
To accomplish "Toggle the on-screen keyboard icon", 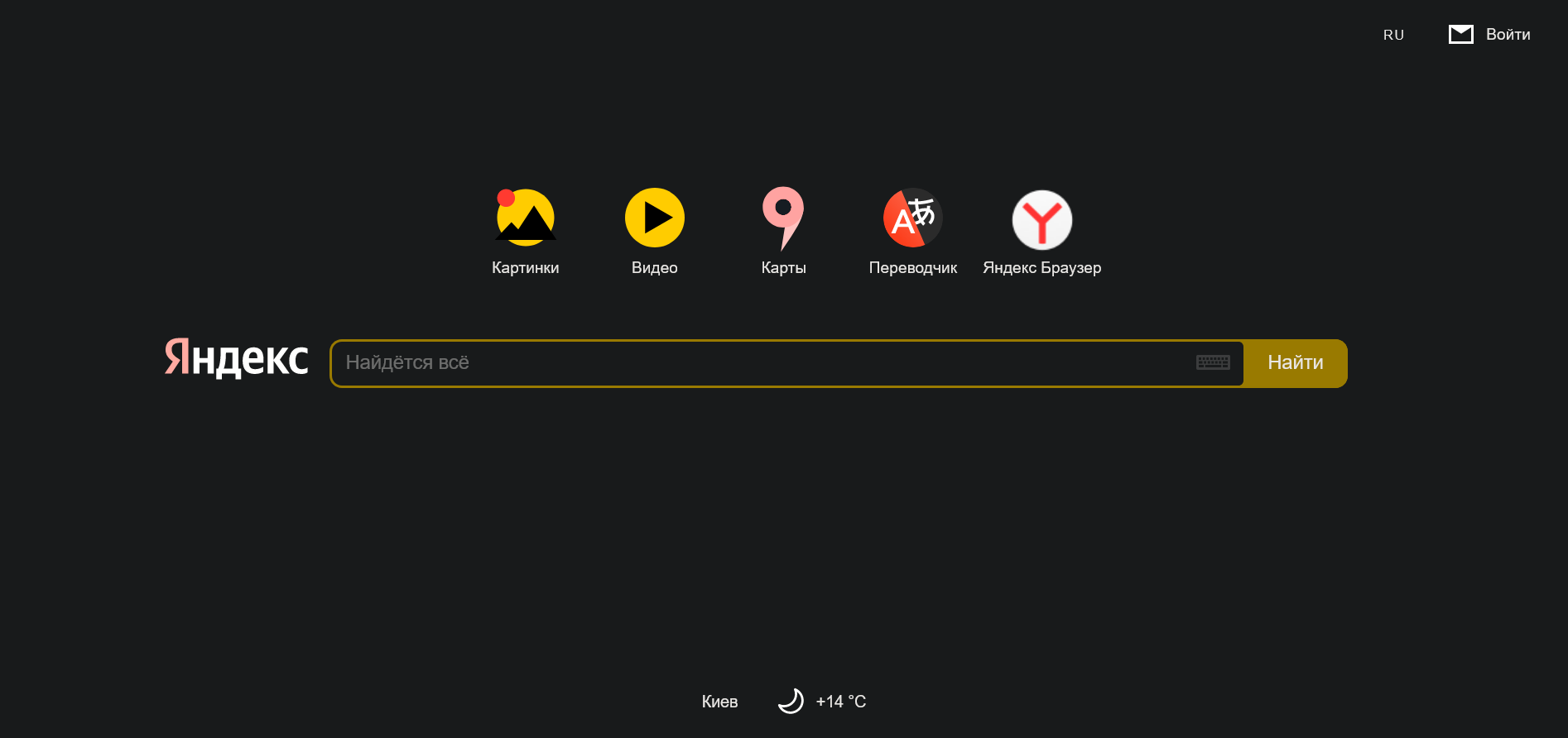I will 1213,362.
